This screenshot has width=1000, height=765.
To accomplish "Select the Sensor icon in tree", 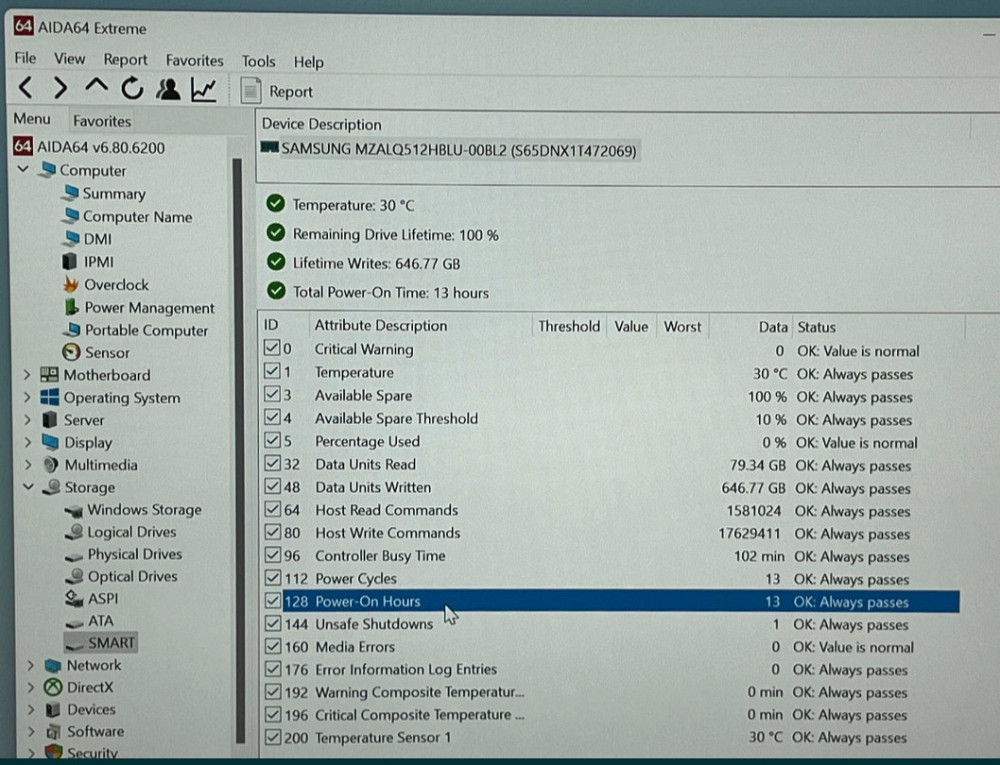I will coord(71,352).
